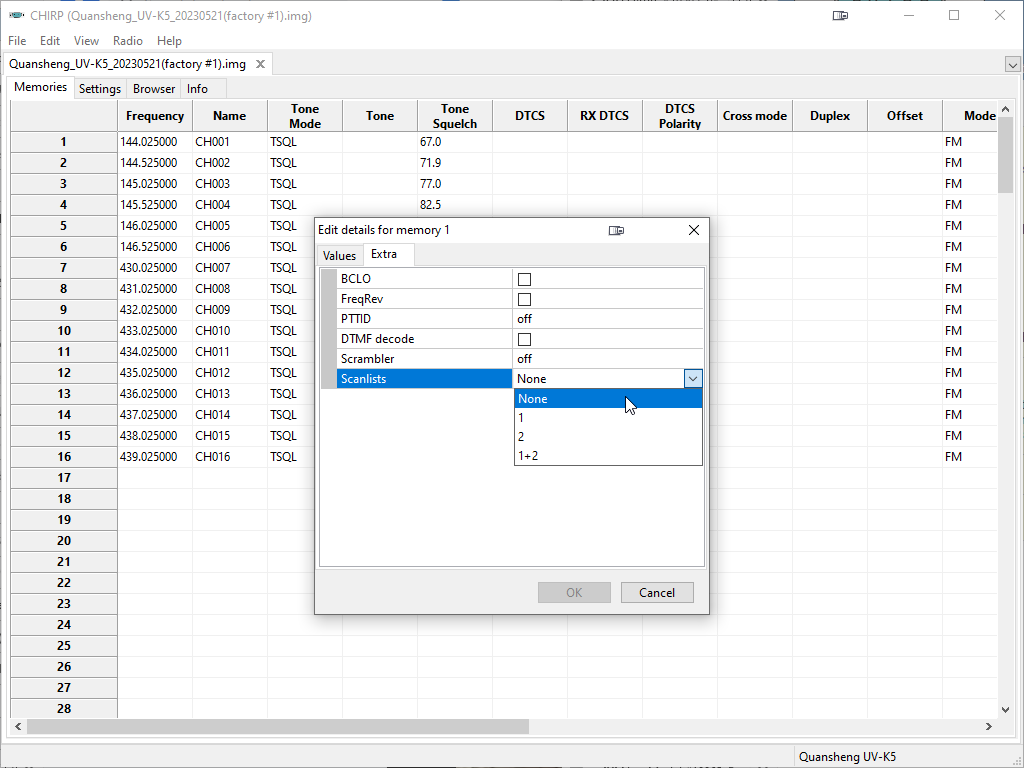
Task: Click the FM mode cell in row 1
Action: point(970,142)
